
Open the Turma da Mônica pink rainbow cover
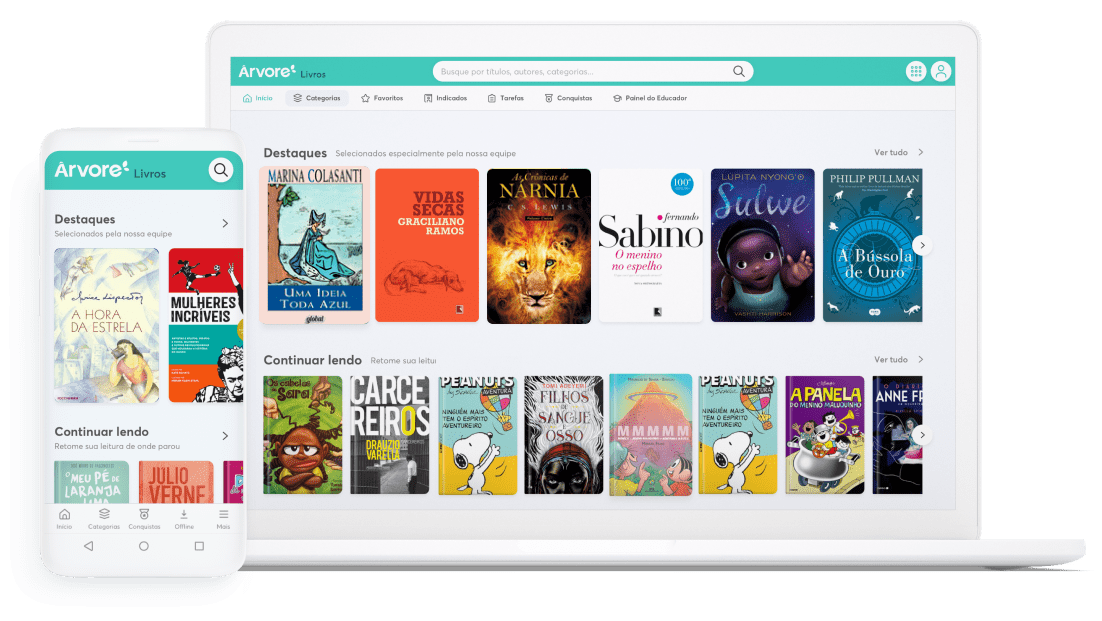[x=651, y=435]
